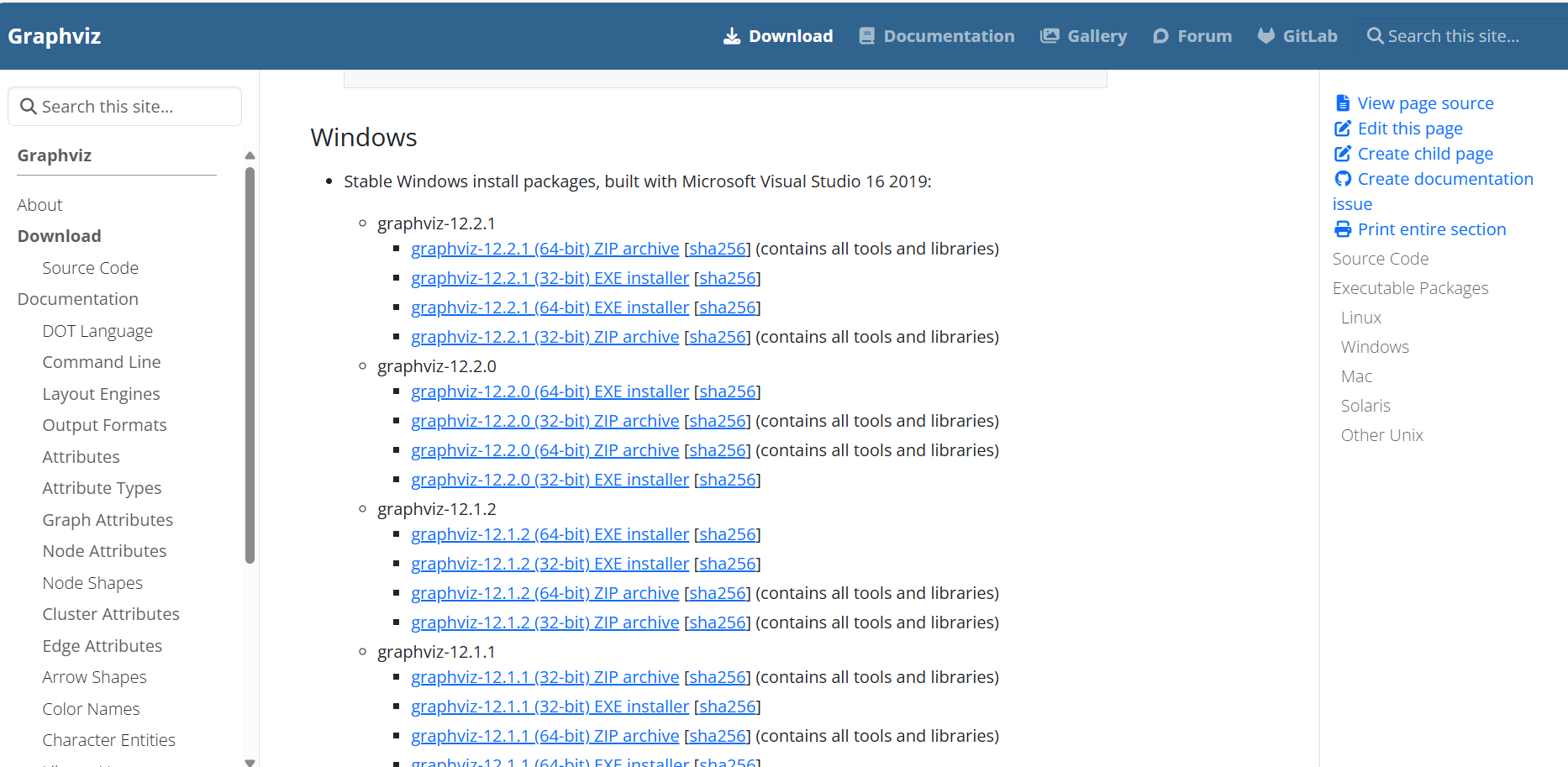This screenshot has width=1568, height=767.
Task: Click the printer icon for Print section
Action: click(x=1343, y=229)
